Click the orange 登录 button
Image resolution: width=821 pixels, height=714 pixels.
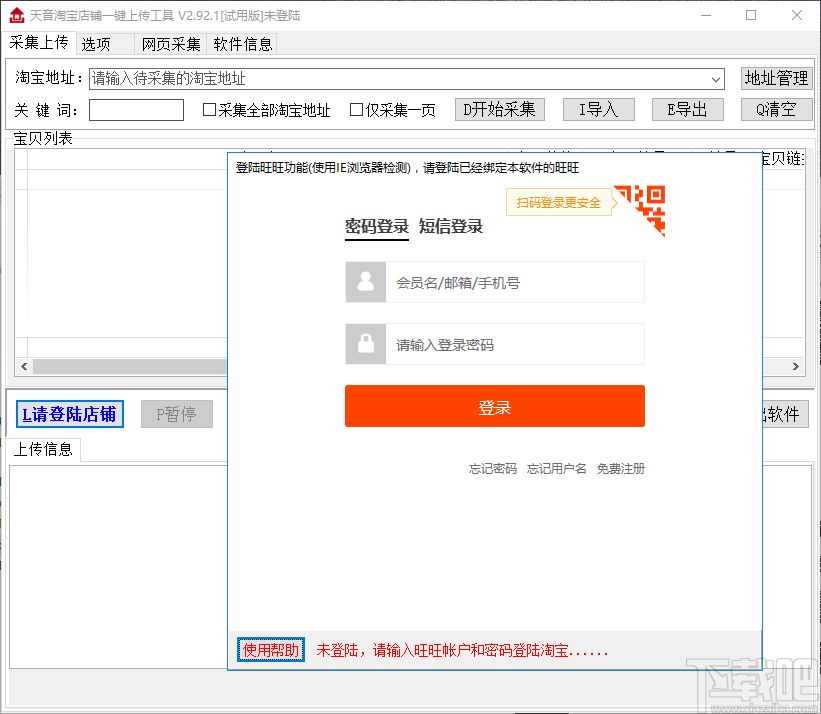494,406
